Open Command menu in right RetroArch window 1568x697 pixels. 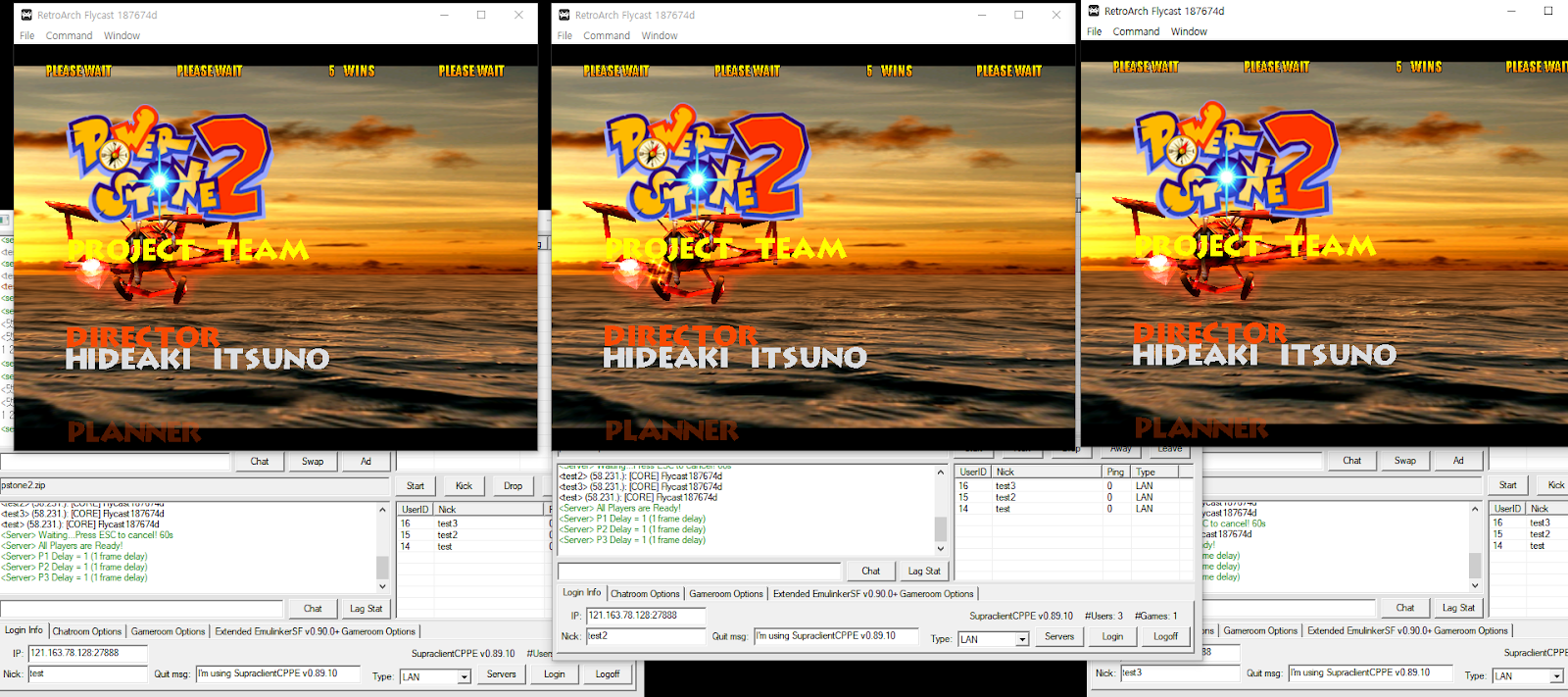pyautogui.click(x=1136, y=31)
